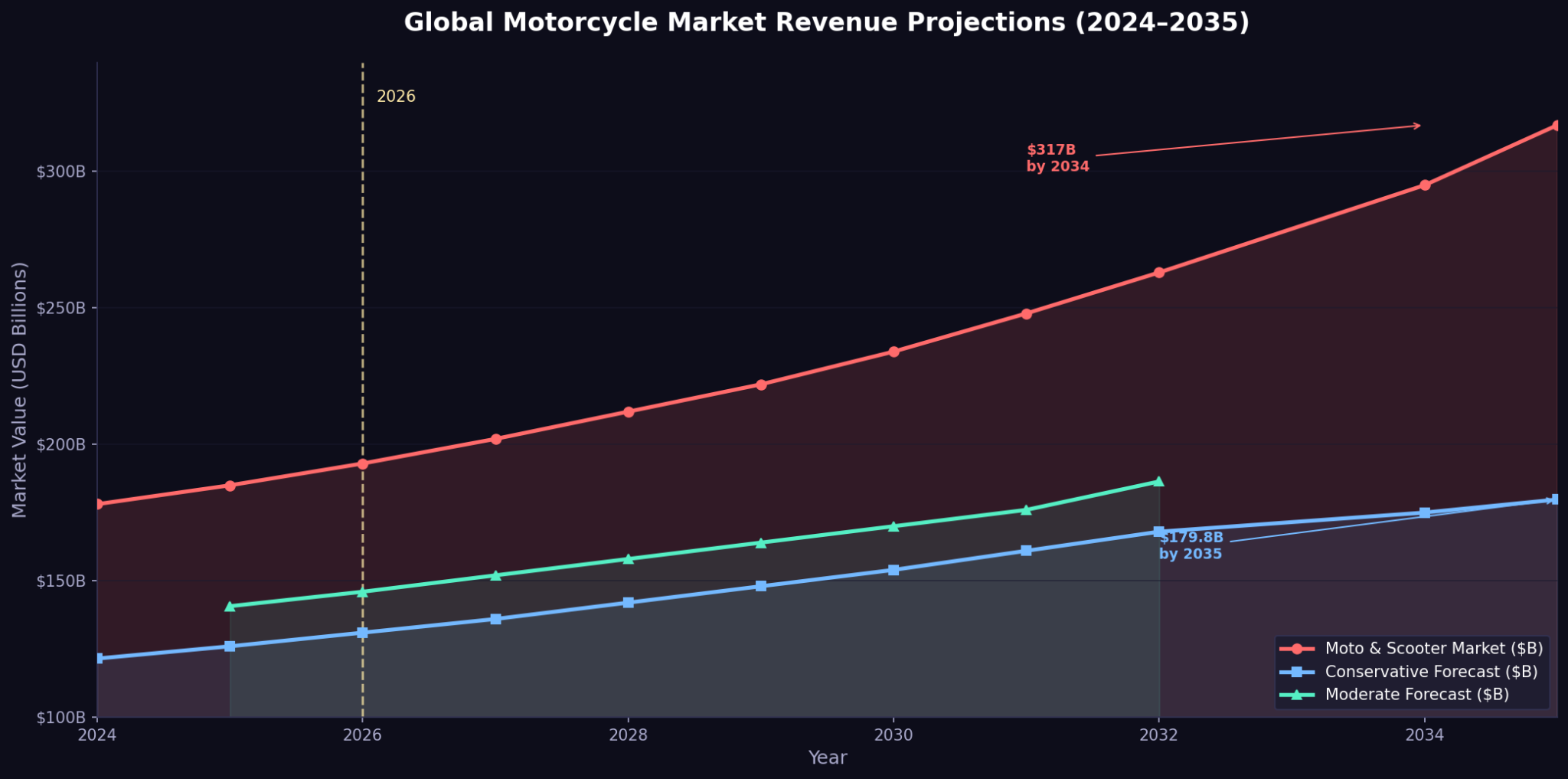Click the green triangle marker at 2029

(x=760, y=542)
